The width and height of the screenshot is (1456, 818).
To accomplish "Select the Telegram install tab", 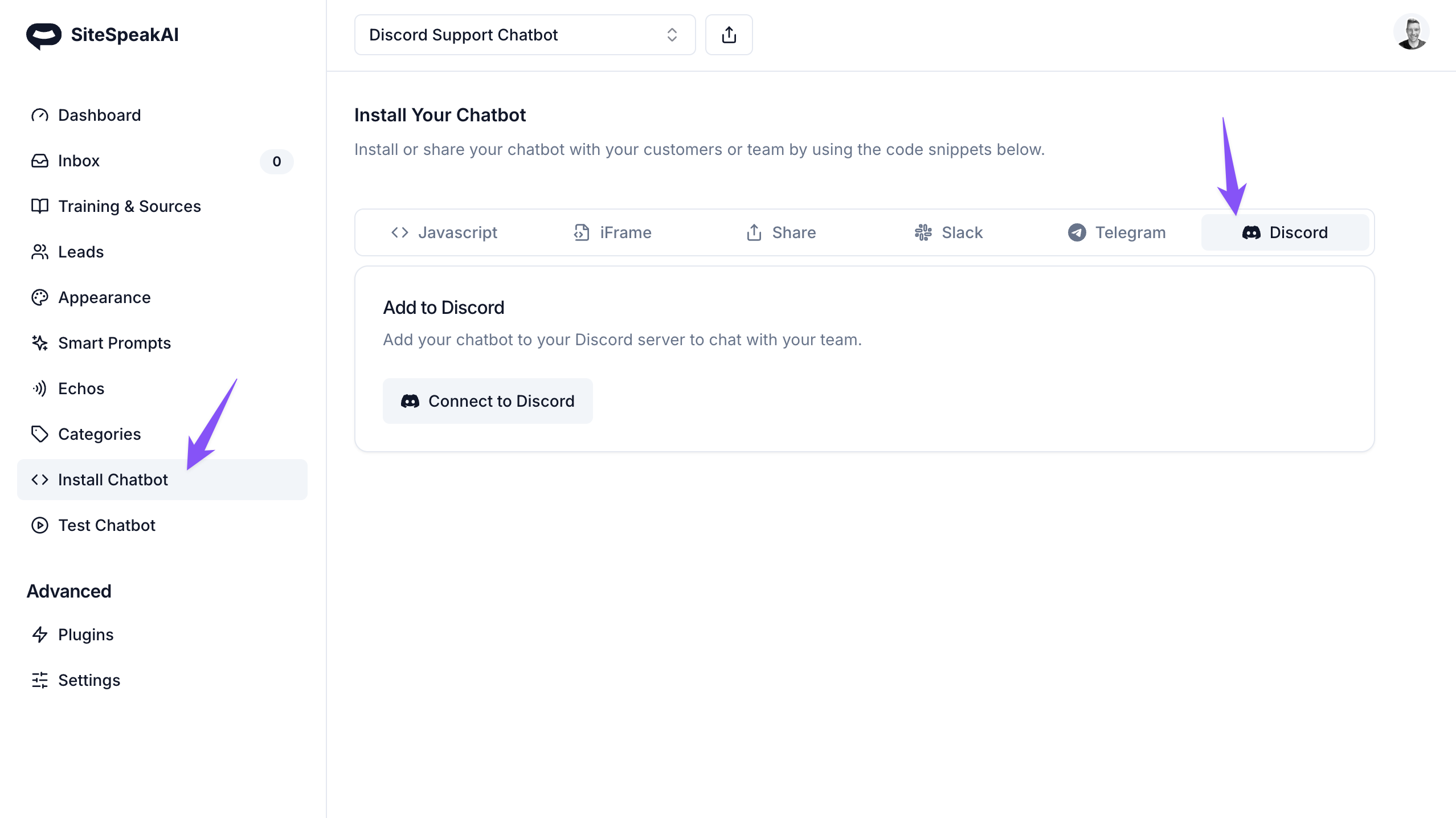I will [x=1116, y=232].
